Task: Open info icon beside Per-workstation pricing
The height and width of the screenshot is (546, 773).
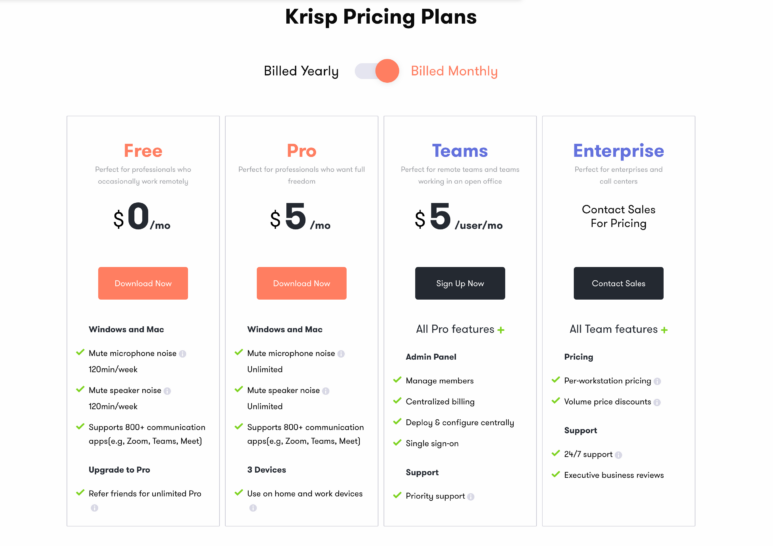Action: coord(657,381)
